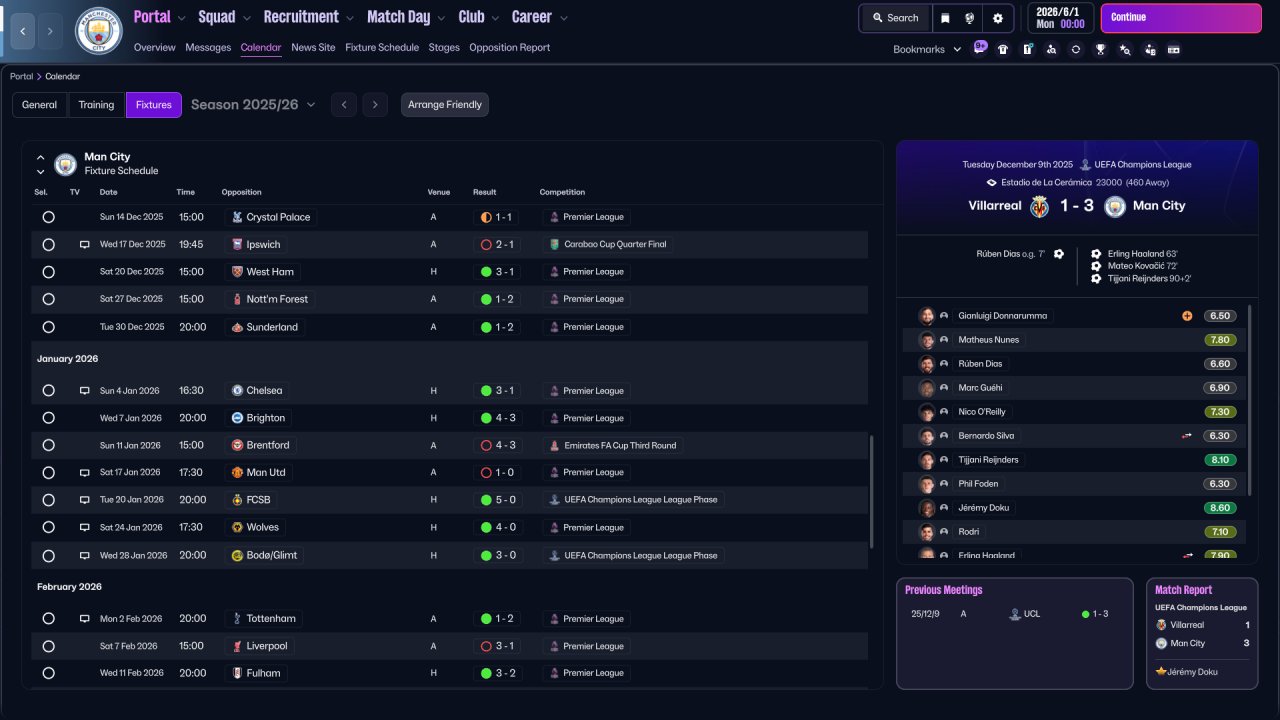1280x720 pixels.
Task: Select the Man Utd fixture radio button
Action: tap(48, 472)
